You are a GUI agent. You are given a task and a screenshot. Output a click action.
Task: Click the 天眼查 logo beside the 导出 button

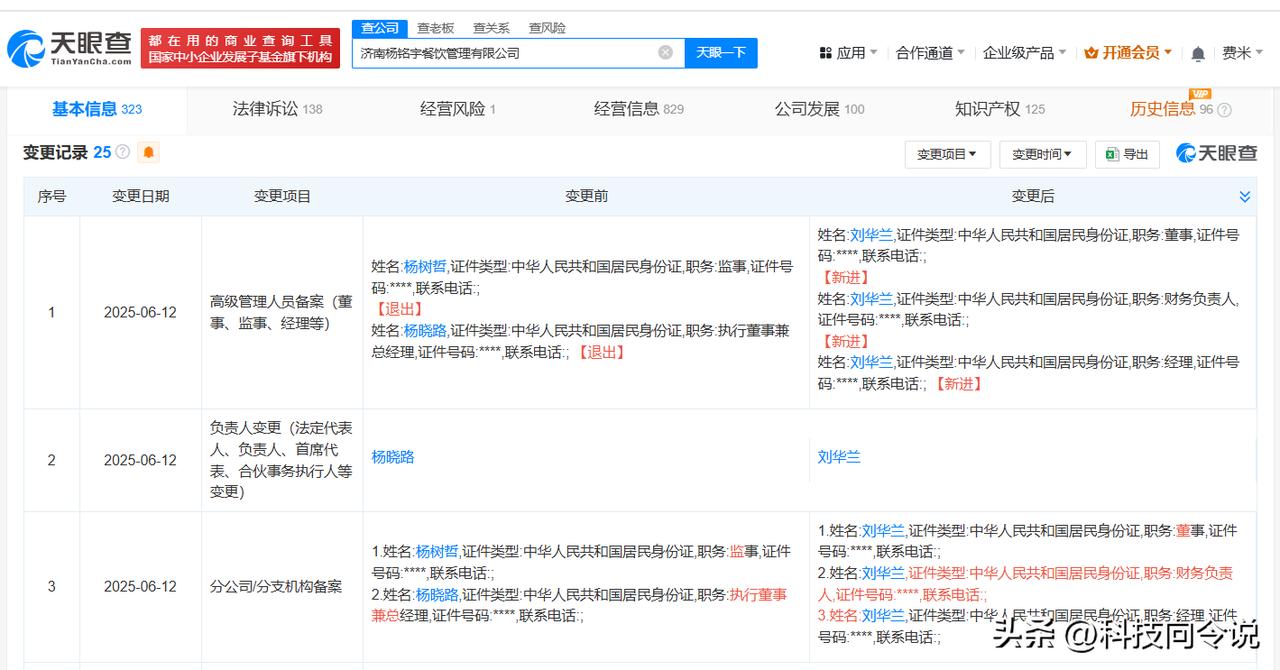1216,153
